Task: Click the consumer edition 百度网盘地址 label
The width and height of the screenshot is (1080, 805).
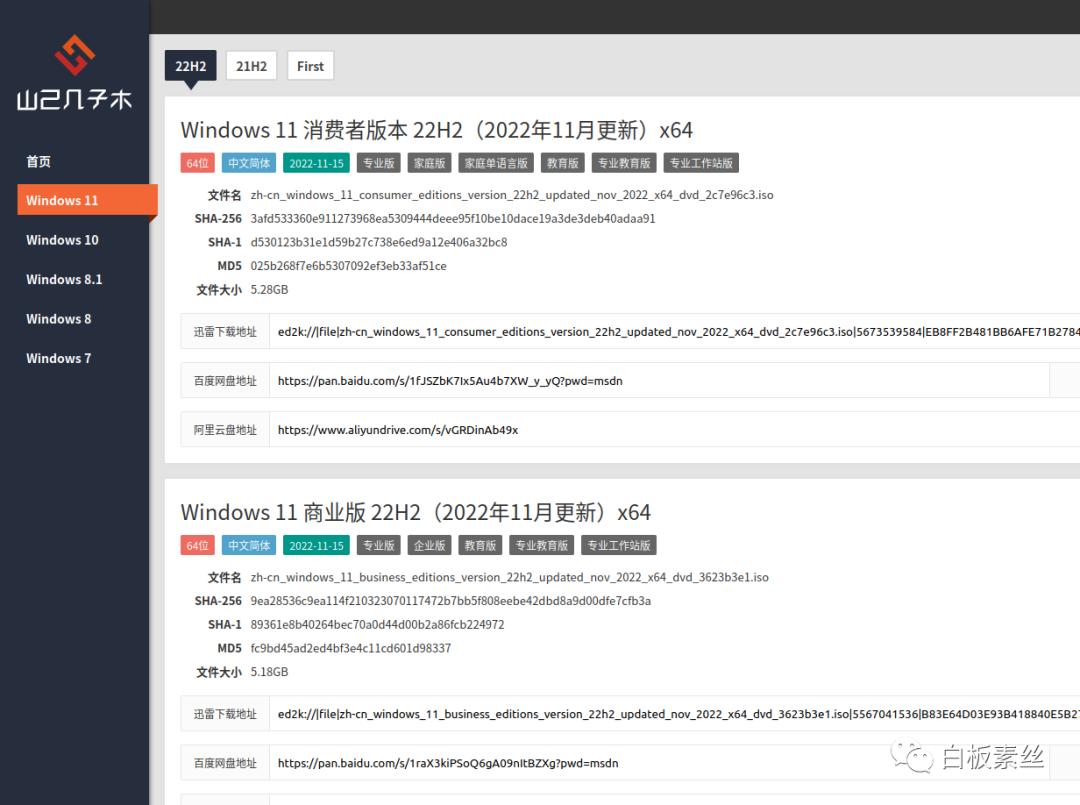Action: coord(225,381)
